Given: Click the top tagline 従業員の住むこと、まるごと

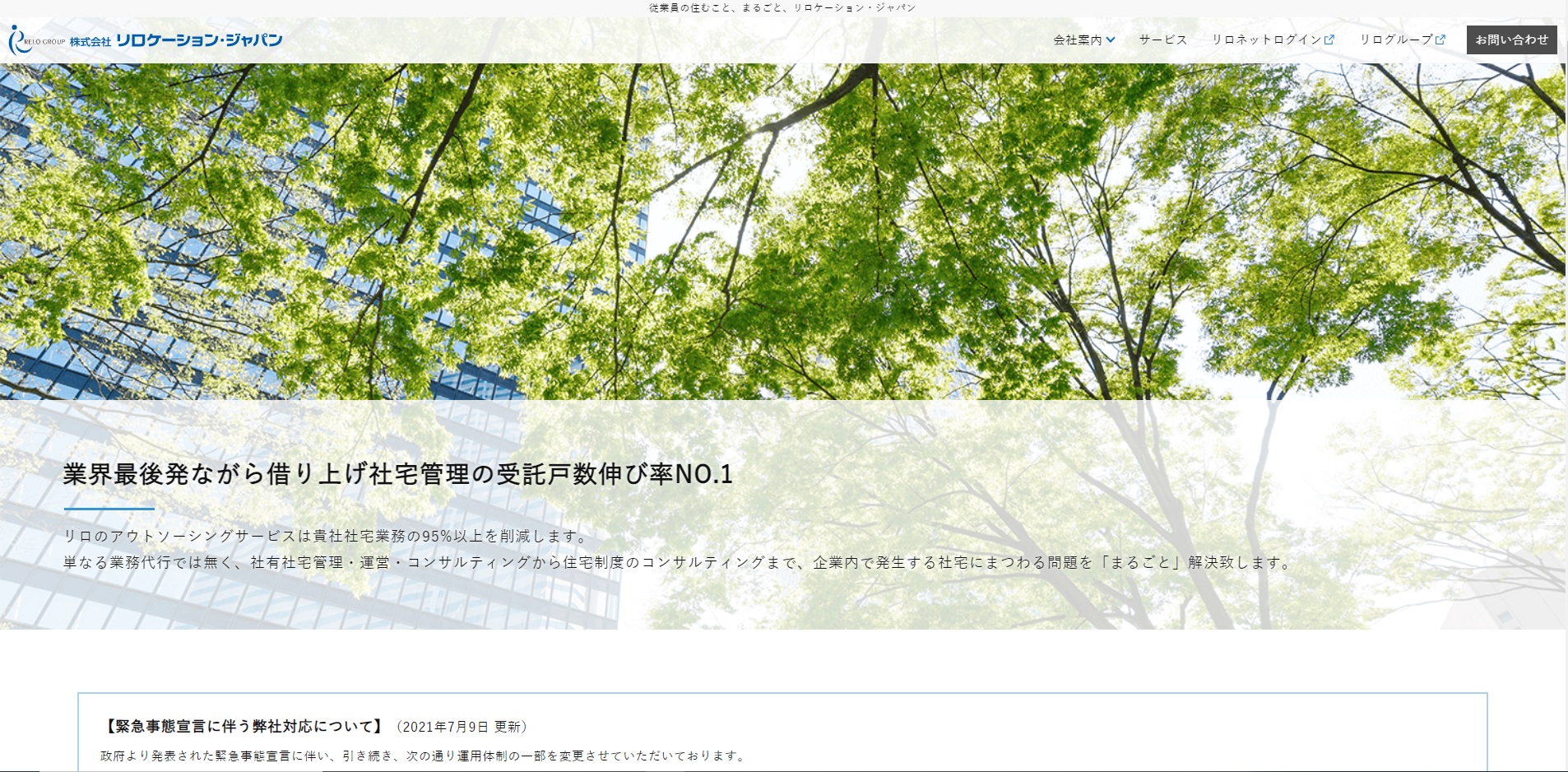Looking at the screenshot, I should tap(782, 7).
